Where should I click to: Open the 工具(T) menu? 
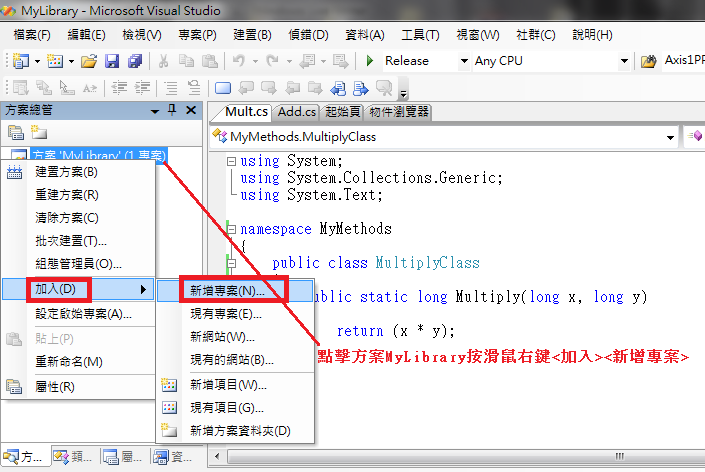coord(420,35)
